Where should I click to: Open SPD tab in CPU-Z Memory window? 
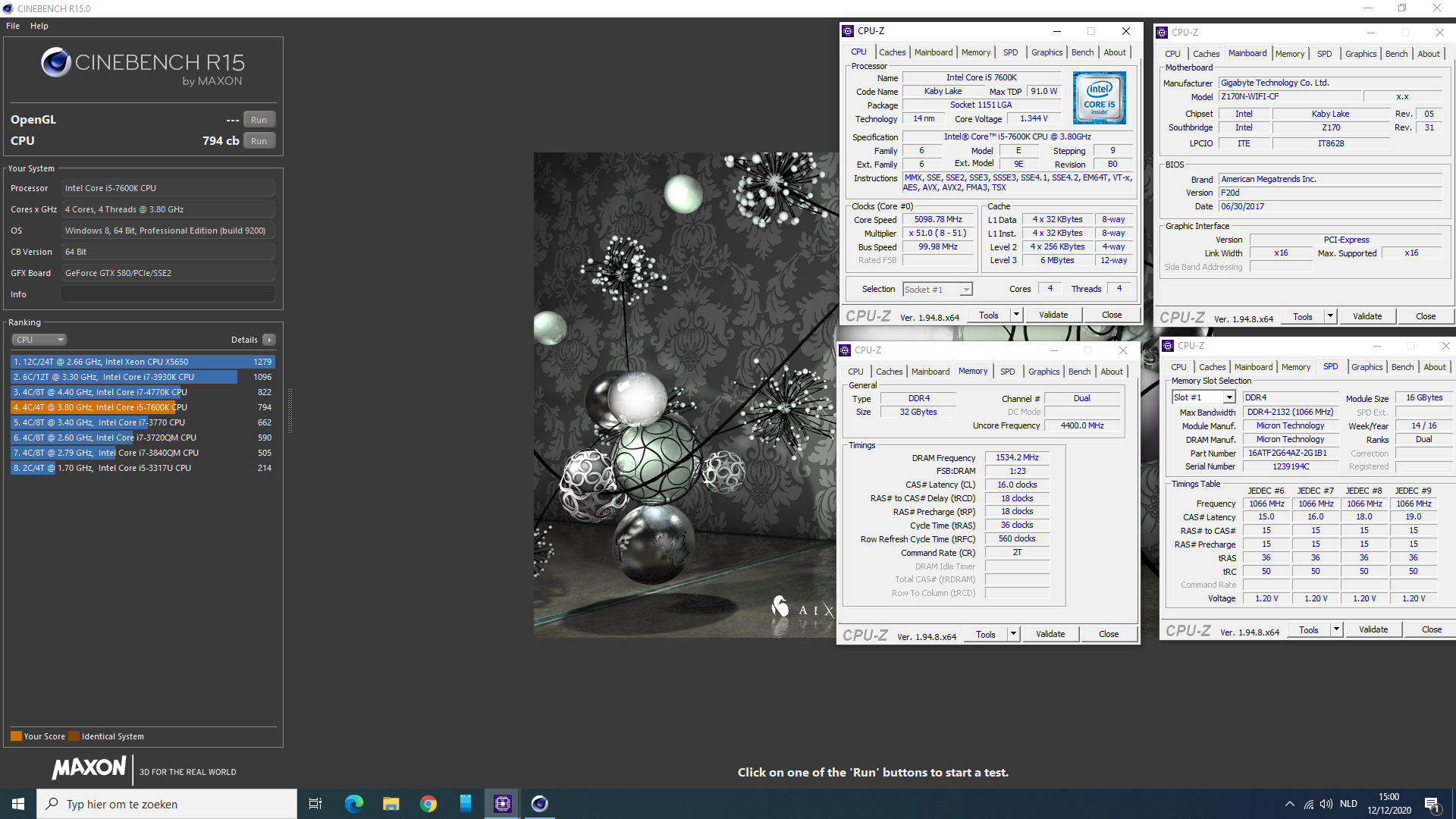pos(1007,372)
